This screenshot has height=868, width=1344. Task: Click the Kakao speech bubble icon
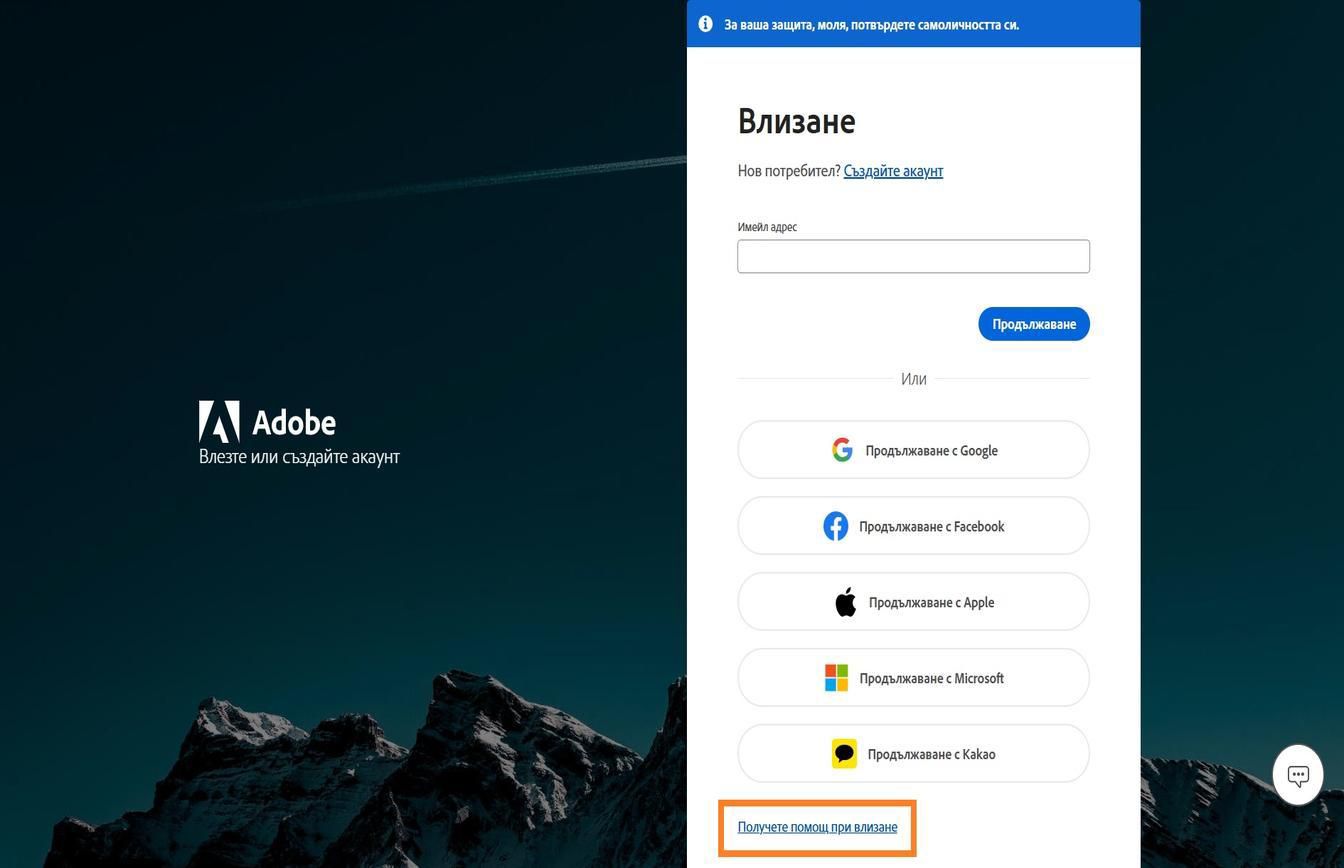click(844, 753)
